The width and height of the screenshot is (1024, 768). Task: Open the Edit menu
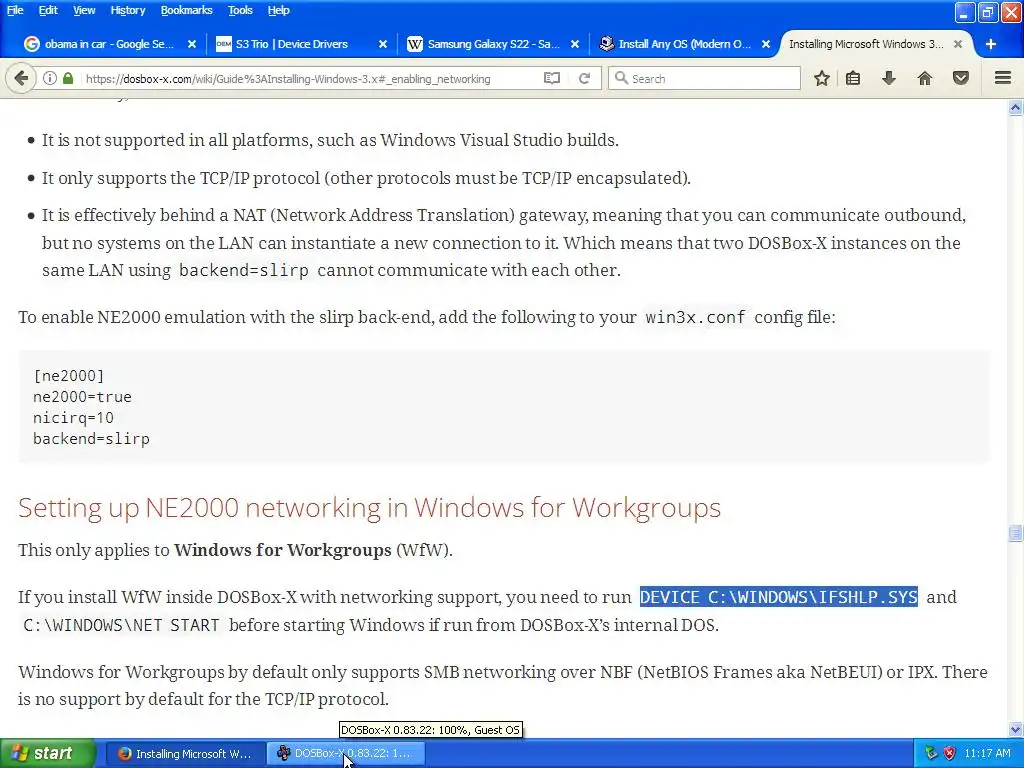tap(48, 10)
